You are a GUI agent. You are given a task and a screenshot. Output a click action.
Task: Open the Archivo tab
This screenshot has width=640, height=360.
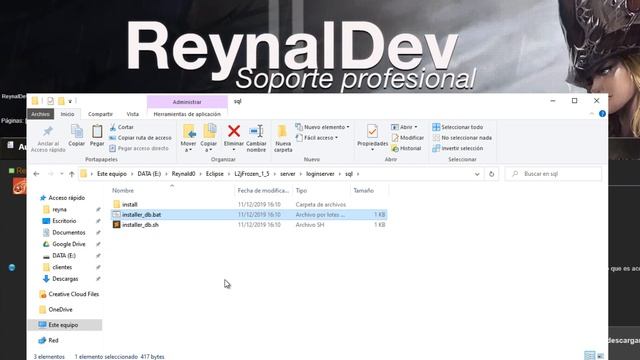40,114
